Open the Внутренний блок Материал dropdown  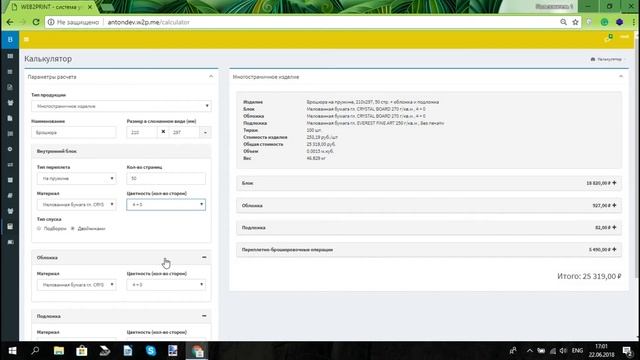click(76, 204)
